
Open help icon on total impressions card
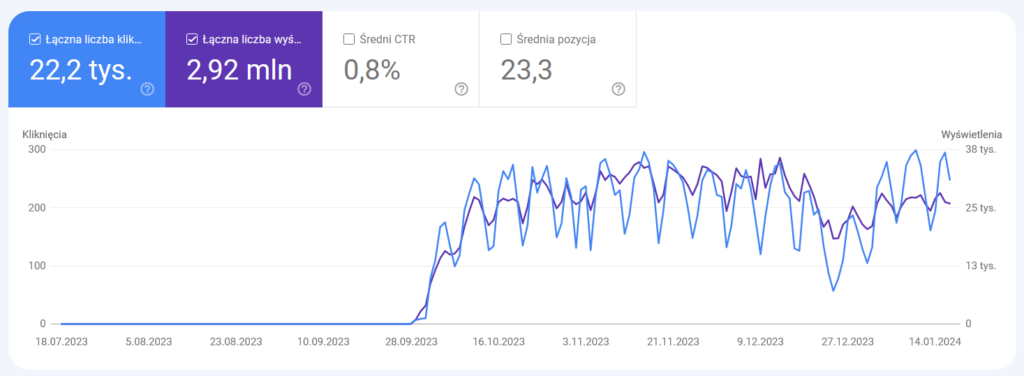pos(304,89)
